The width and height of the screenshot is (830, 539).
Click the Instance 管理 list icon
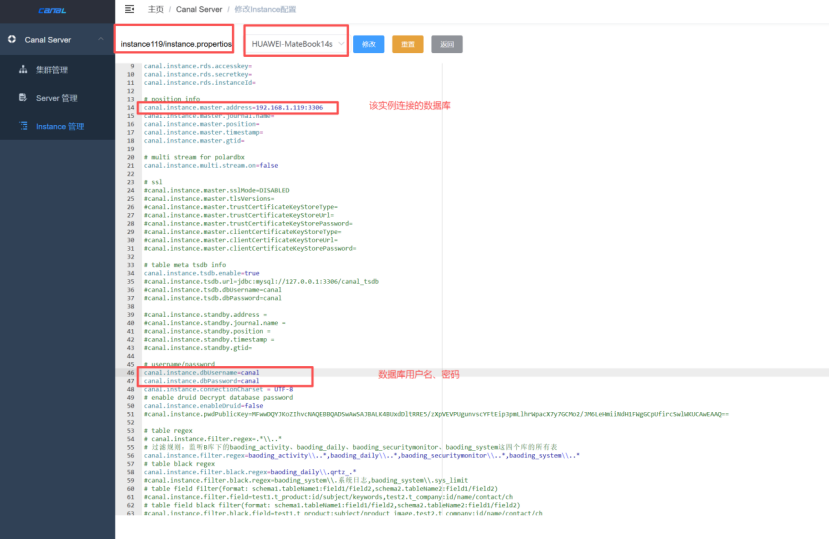[23, 126]
